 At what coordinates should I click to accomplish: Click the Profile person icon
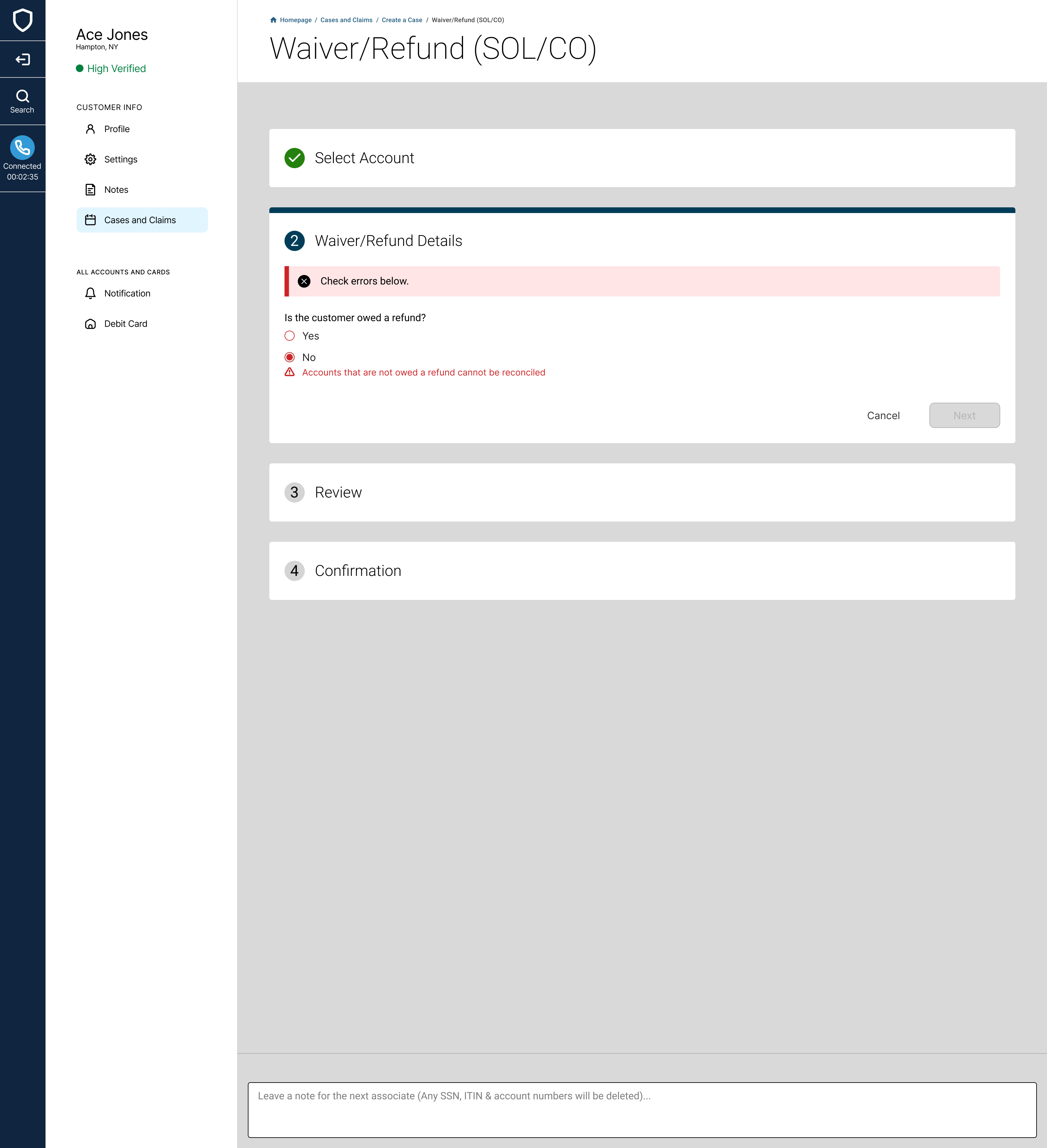pos(90,129)
